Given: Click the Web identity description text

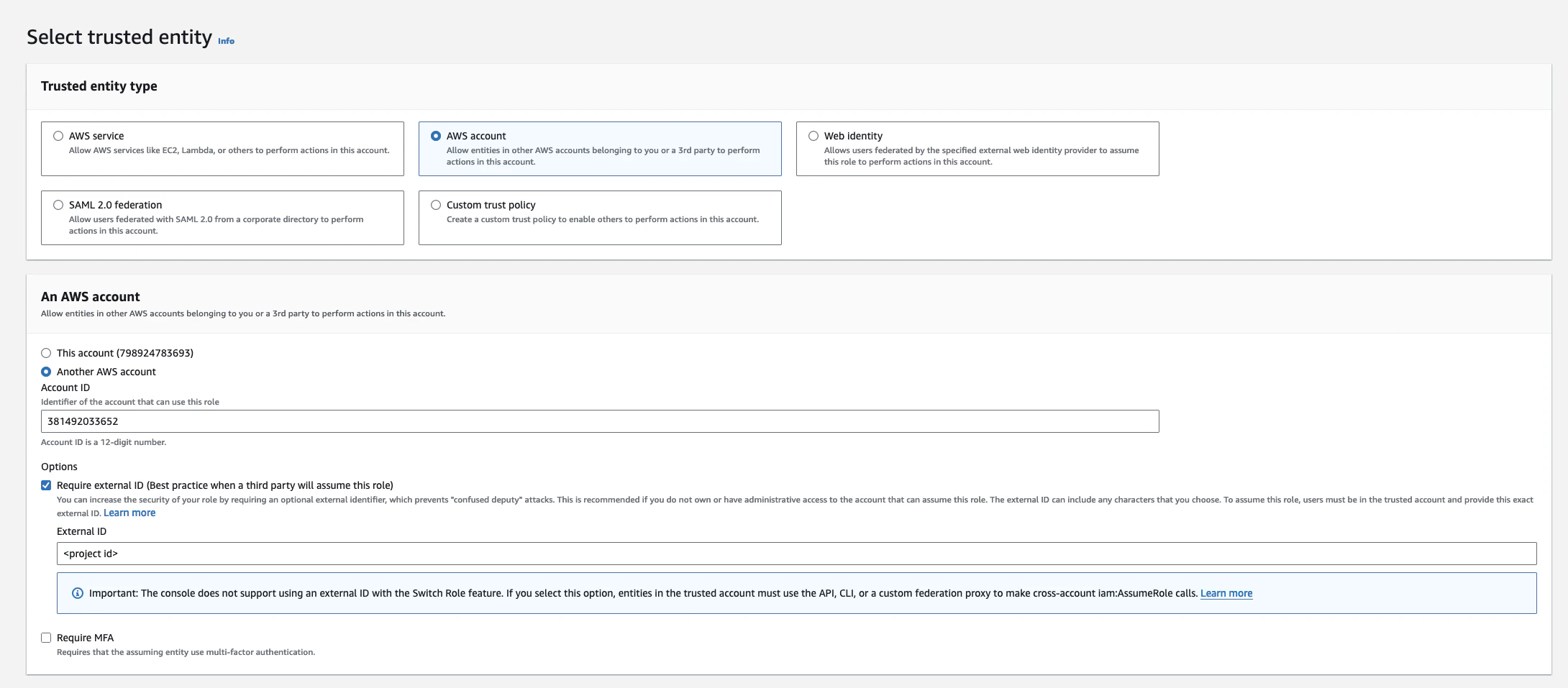Looking at the screenshot, I should click(981, 156).
